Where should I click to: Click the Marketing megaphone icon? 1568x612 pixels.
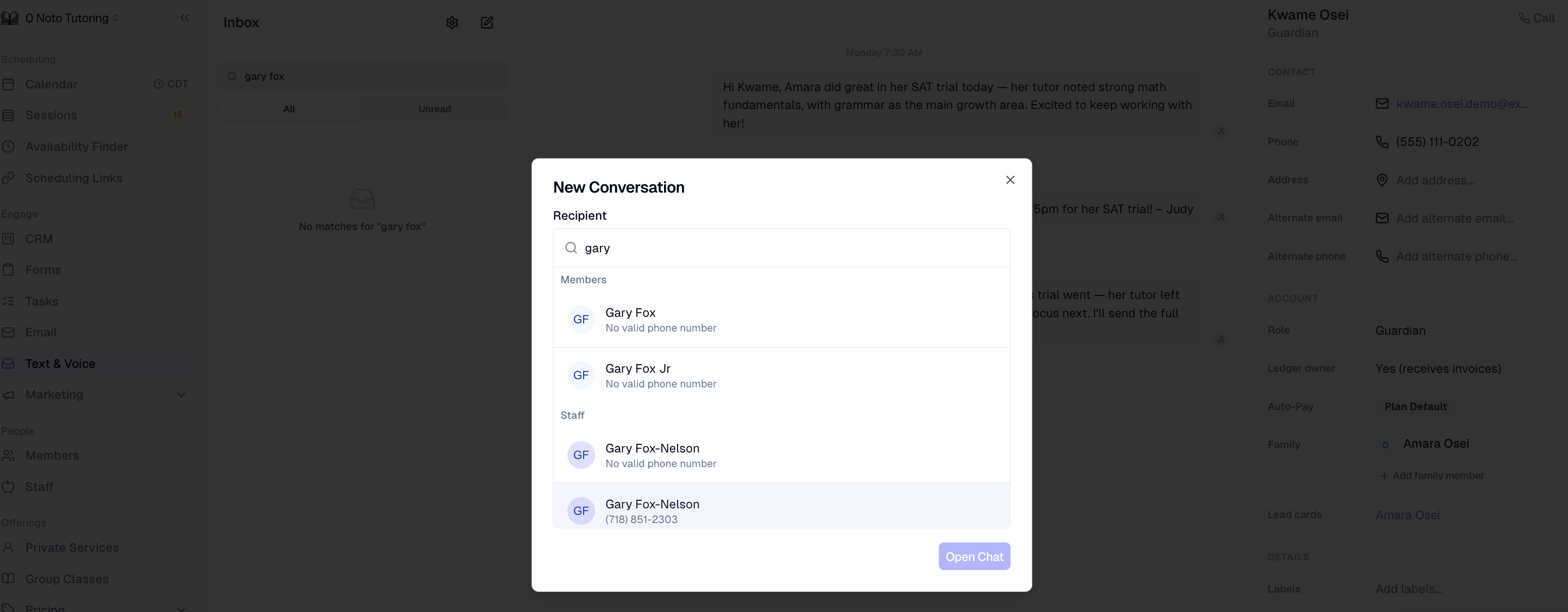[8, 395]
